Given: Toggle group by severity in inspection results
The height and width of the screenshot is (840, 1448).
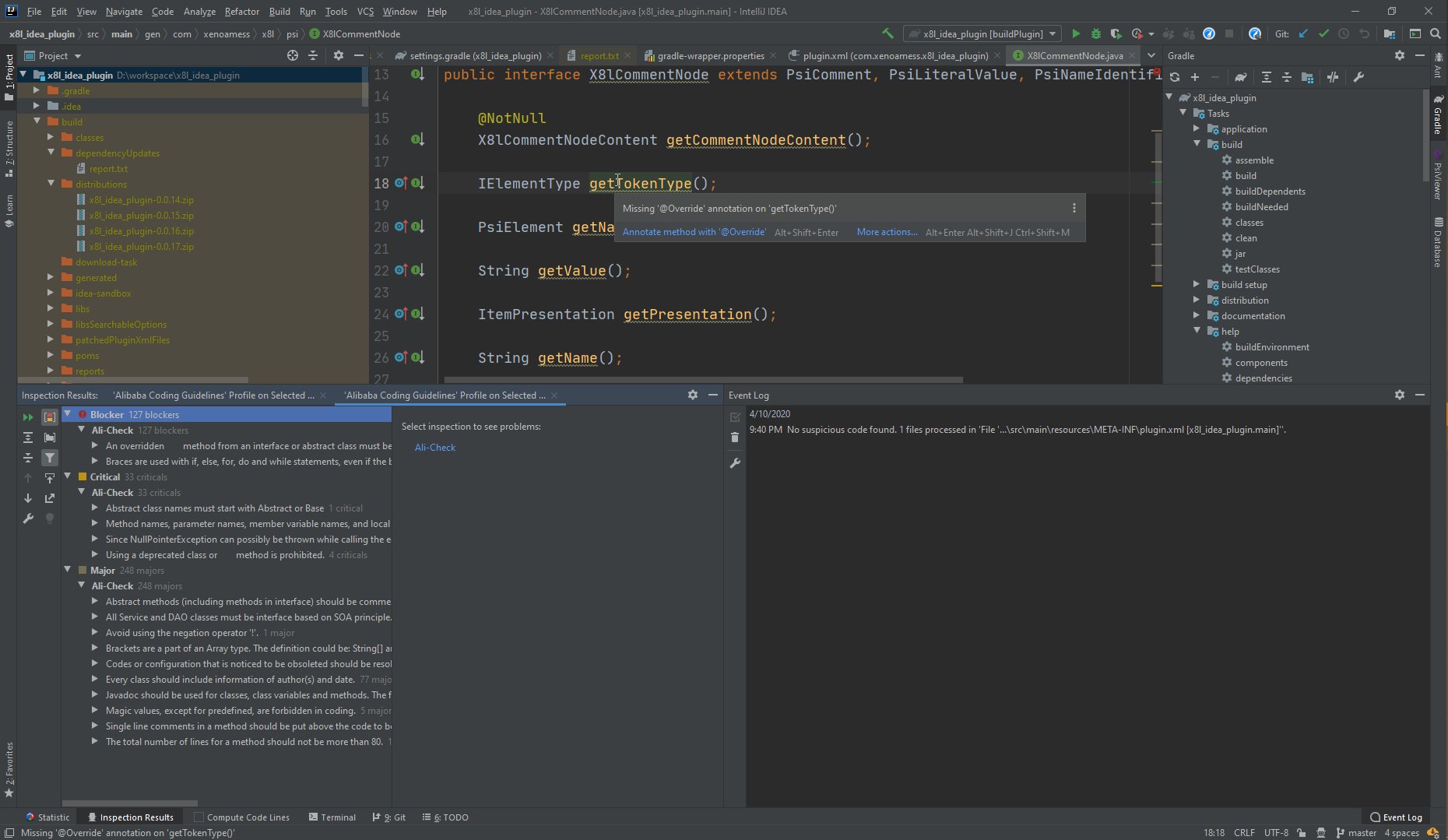Looking at the screenshot, I should (x=50, y=417).
